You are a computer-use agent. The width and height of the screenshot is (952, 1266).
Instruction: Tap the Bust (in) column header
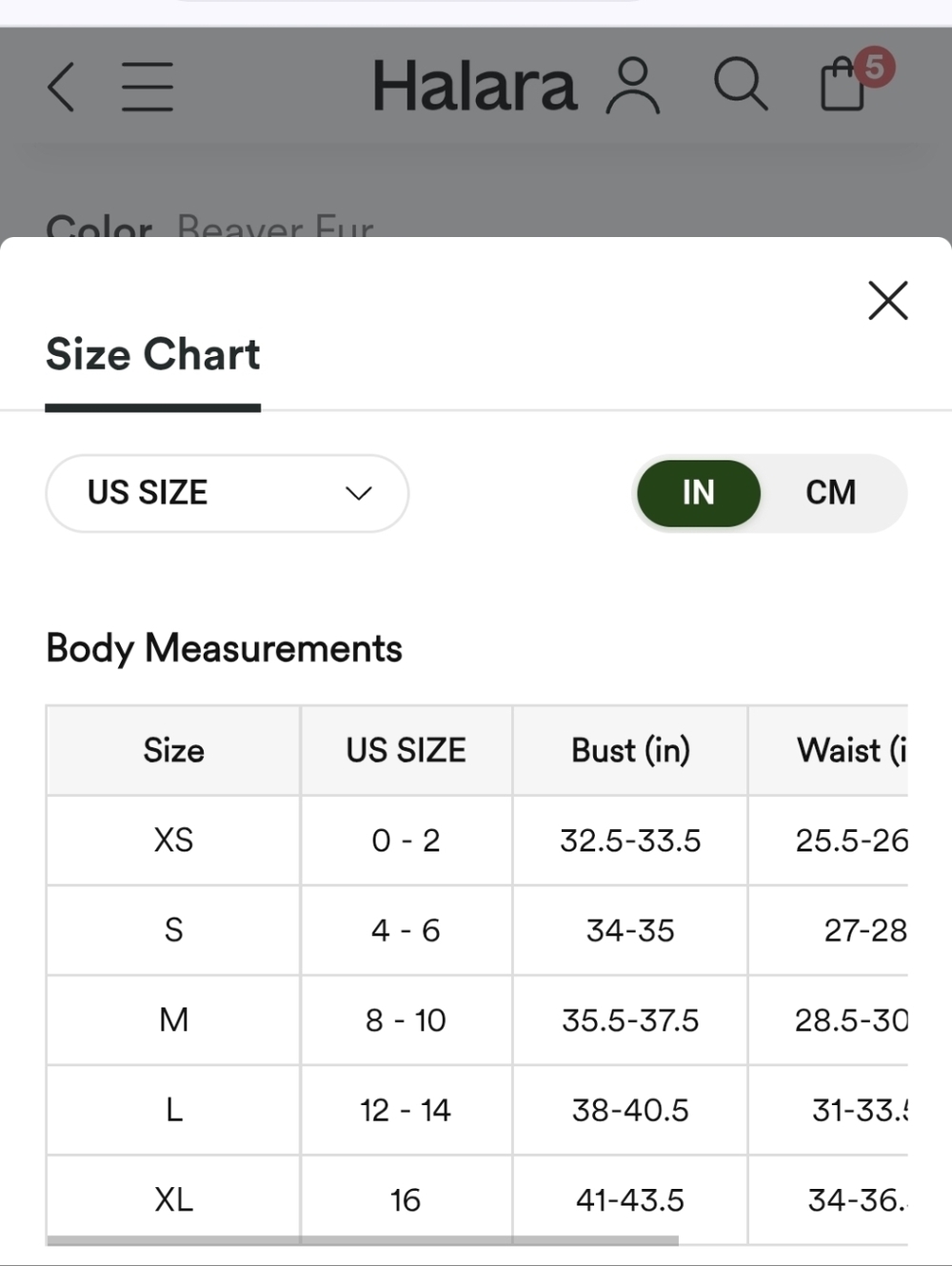coord(630,751)
